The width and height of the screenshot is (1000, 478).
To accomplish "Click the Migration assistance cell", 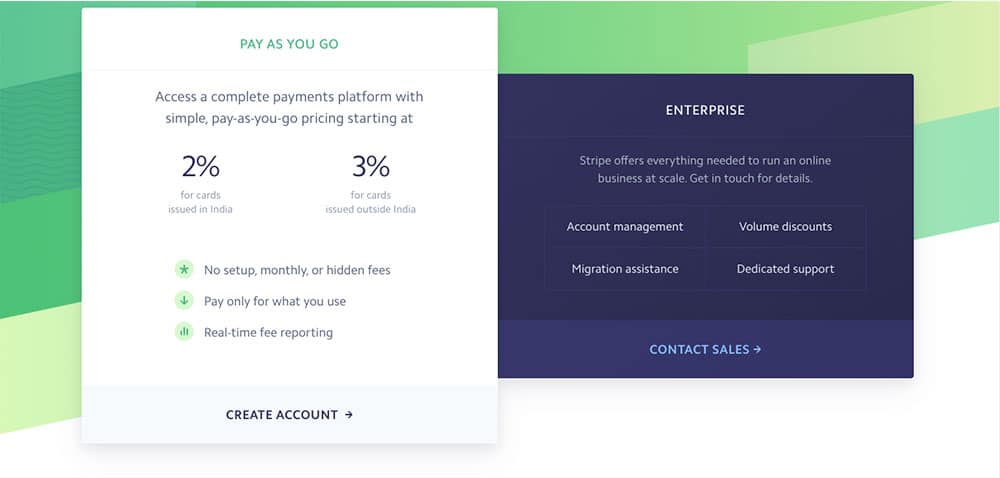I will [x=625, y=269].
